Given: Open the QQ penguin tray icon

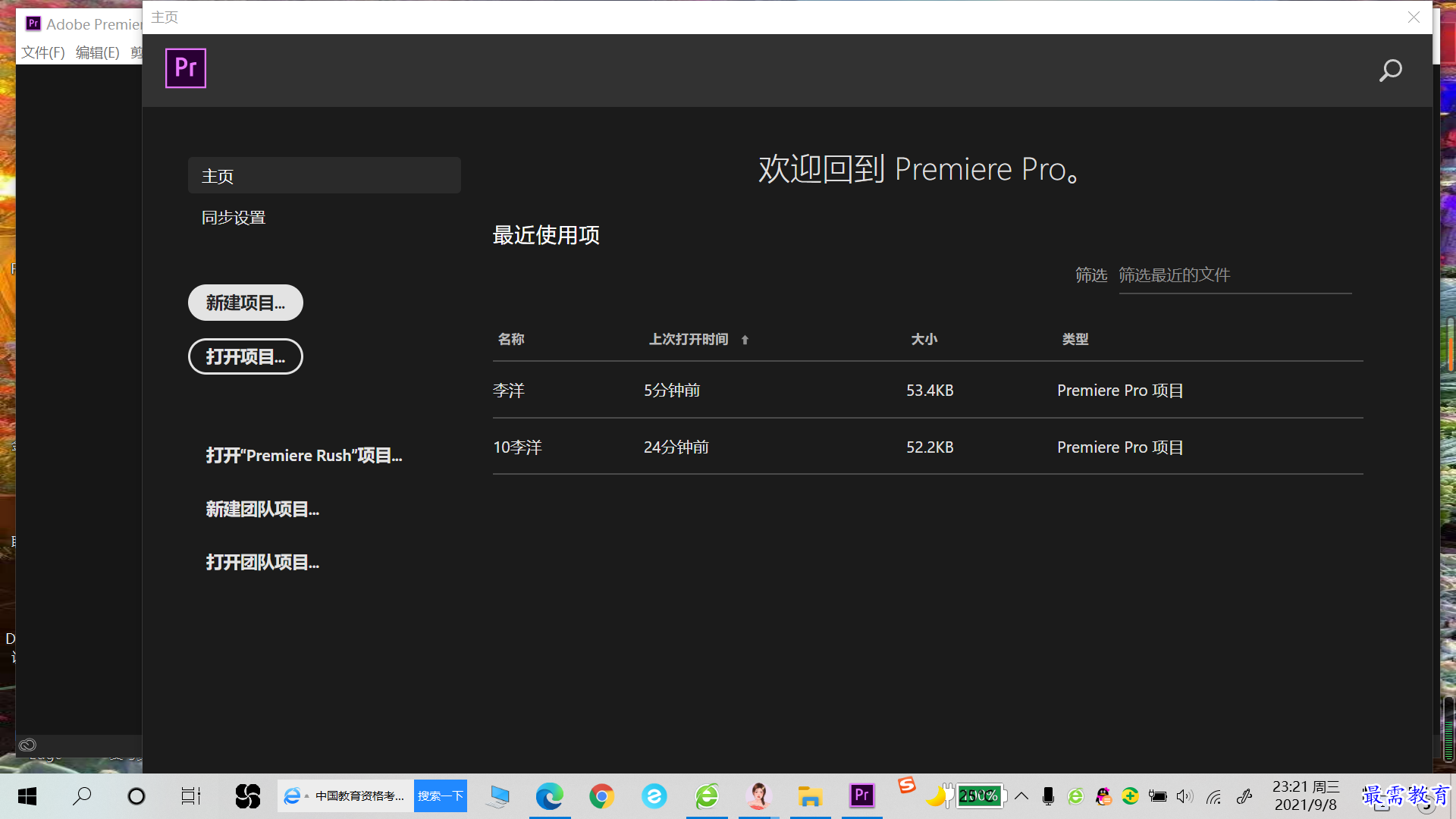Looking at the screenshot, I should point(1103,796).
